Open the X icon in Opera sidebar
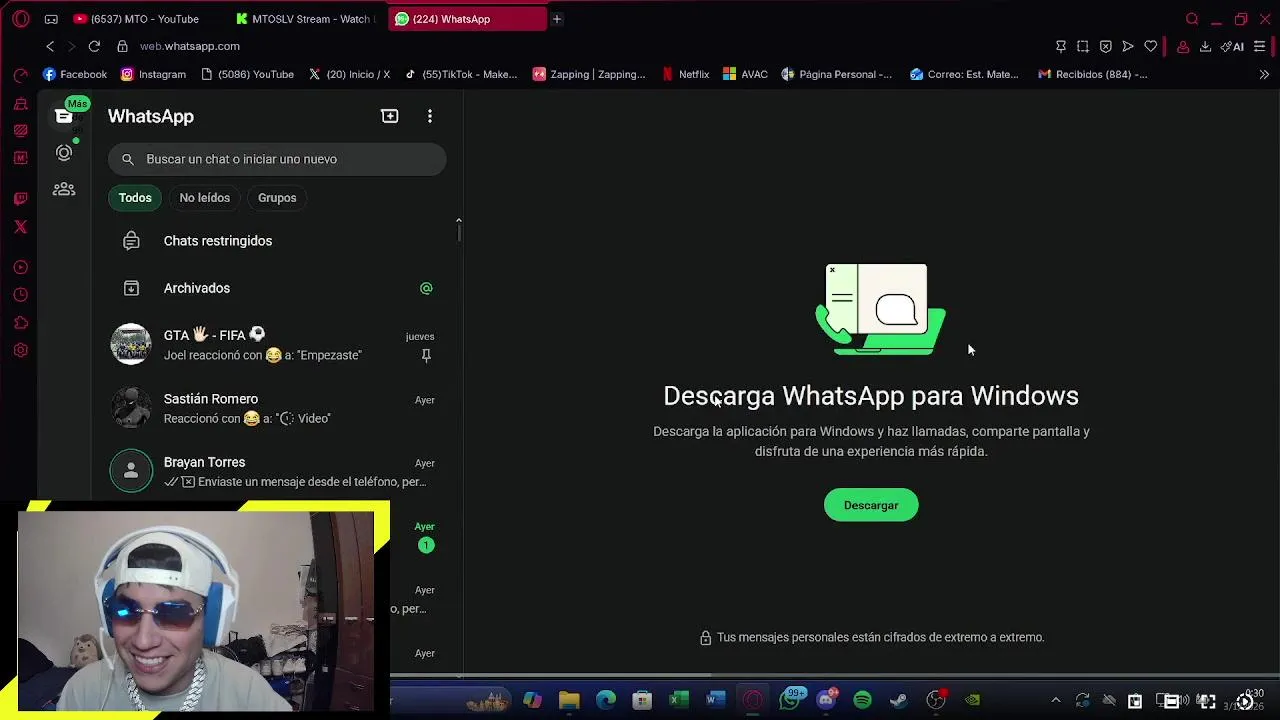 click(x=20, y=227)
